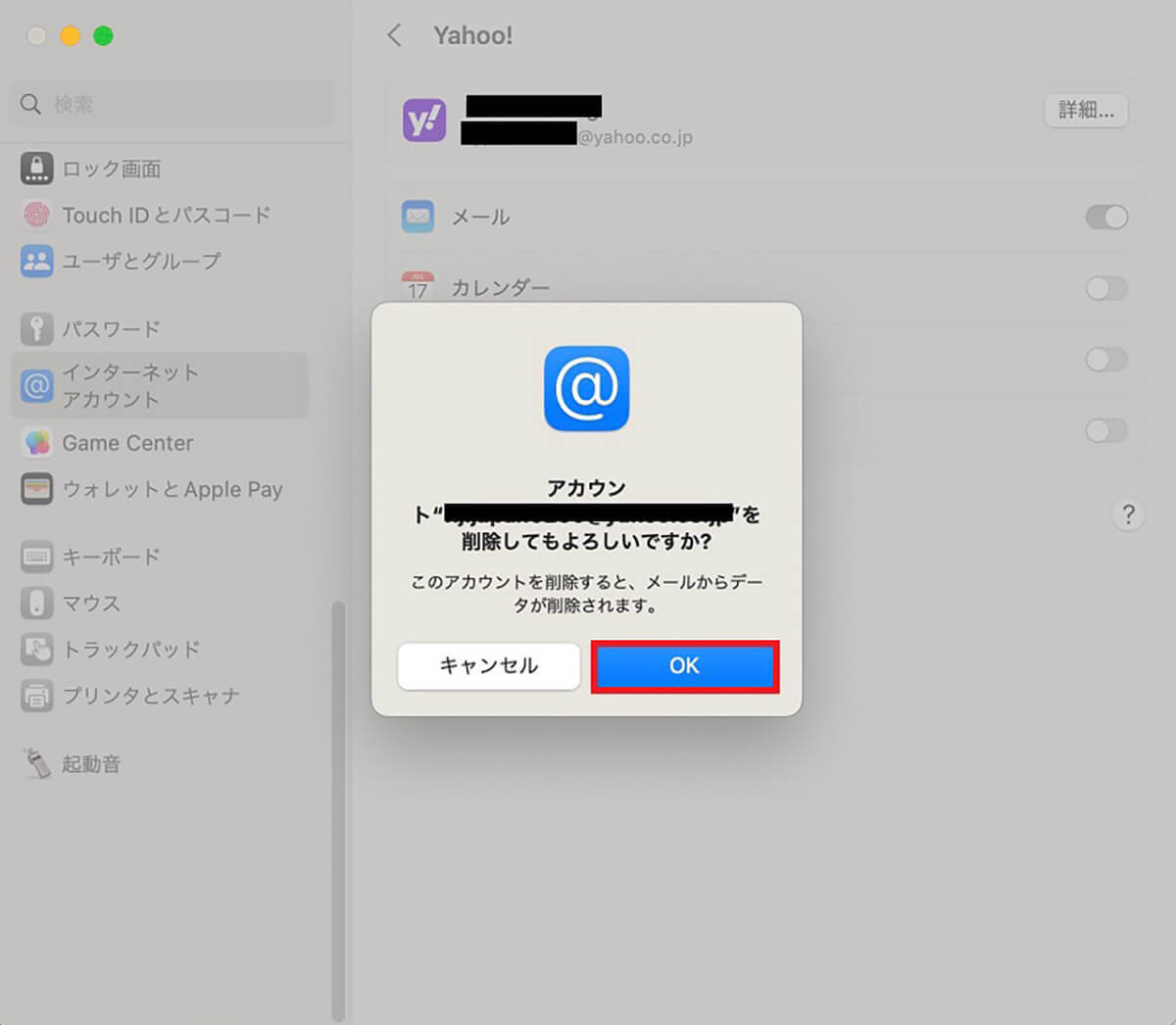Click the large @ icon in dialog
The width and height of the screenshot is (1176, 1025).
587,388
